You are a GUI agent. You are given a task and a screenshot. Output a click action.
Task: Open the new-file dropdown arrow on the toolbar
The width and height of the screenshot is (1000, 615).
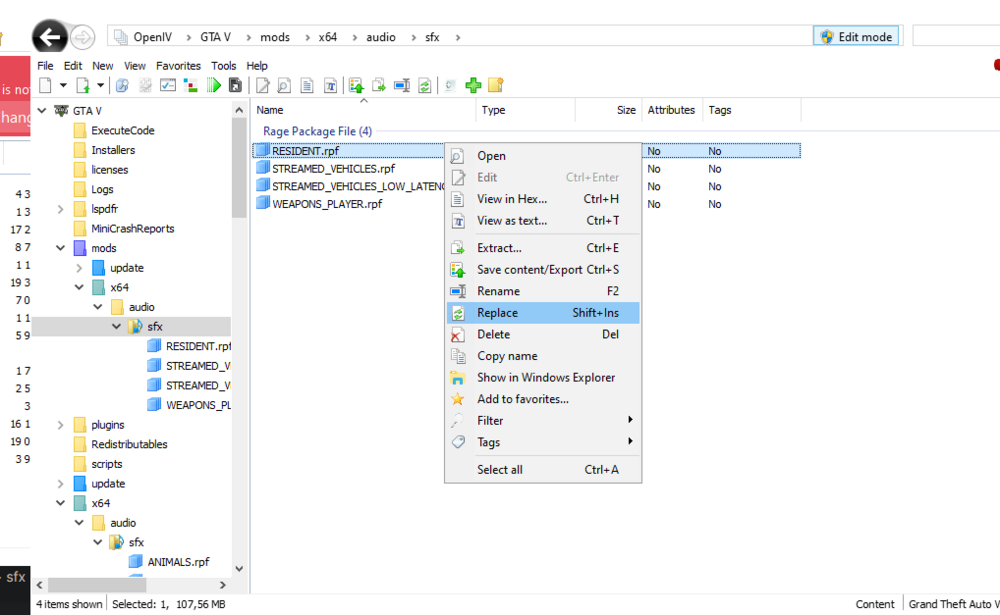[x=62, y=85]
